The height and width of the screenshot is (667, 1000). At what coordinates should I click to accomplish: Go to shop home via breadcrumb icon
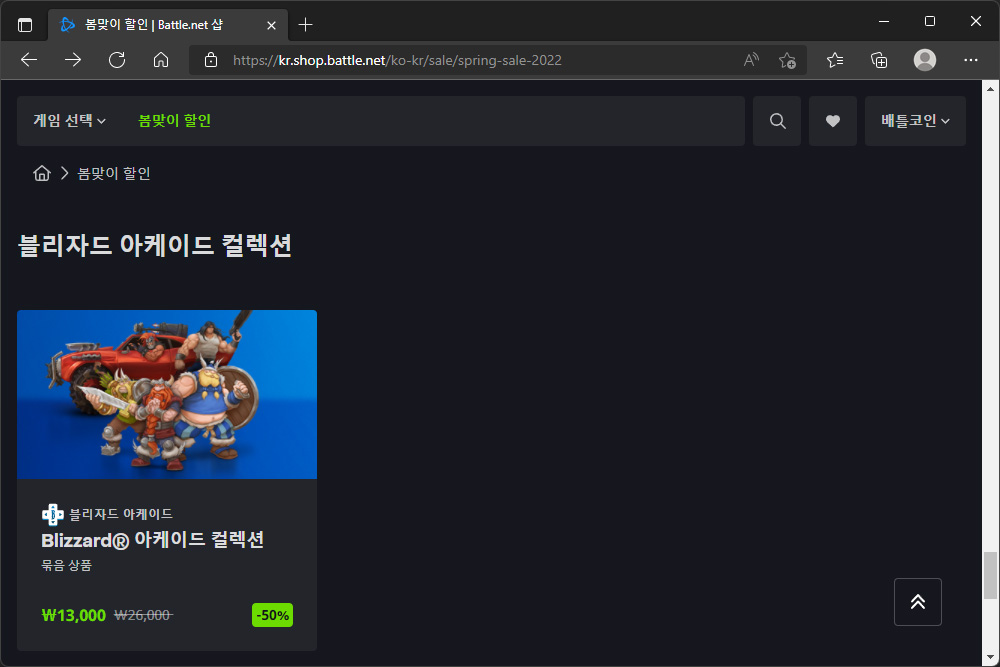41,173
